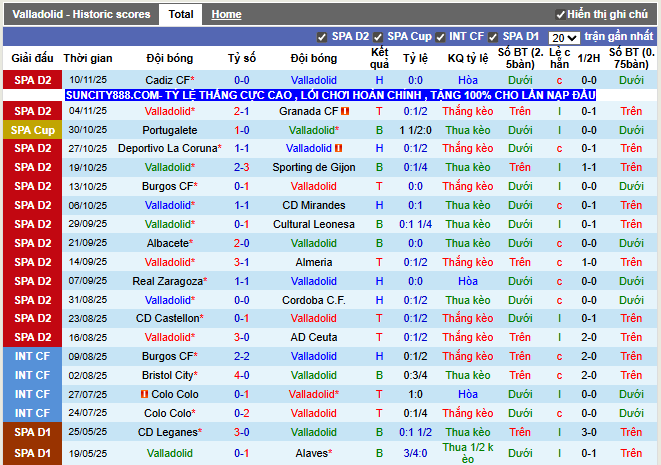Click the date 14/09/25
This screenshot has width=661, height=465.
point(88,262)
